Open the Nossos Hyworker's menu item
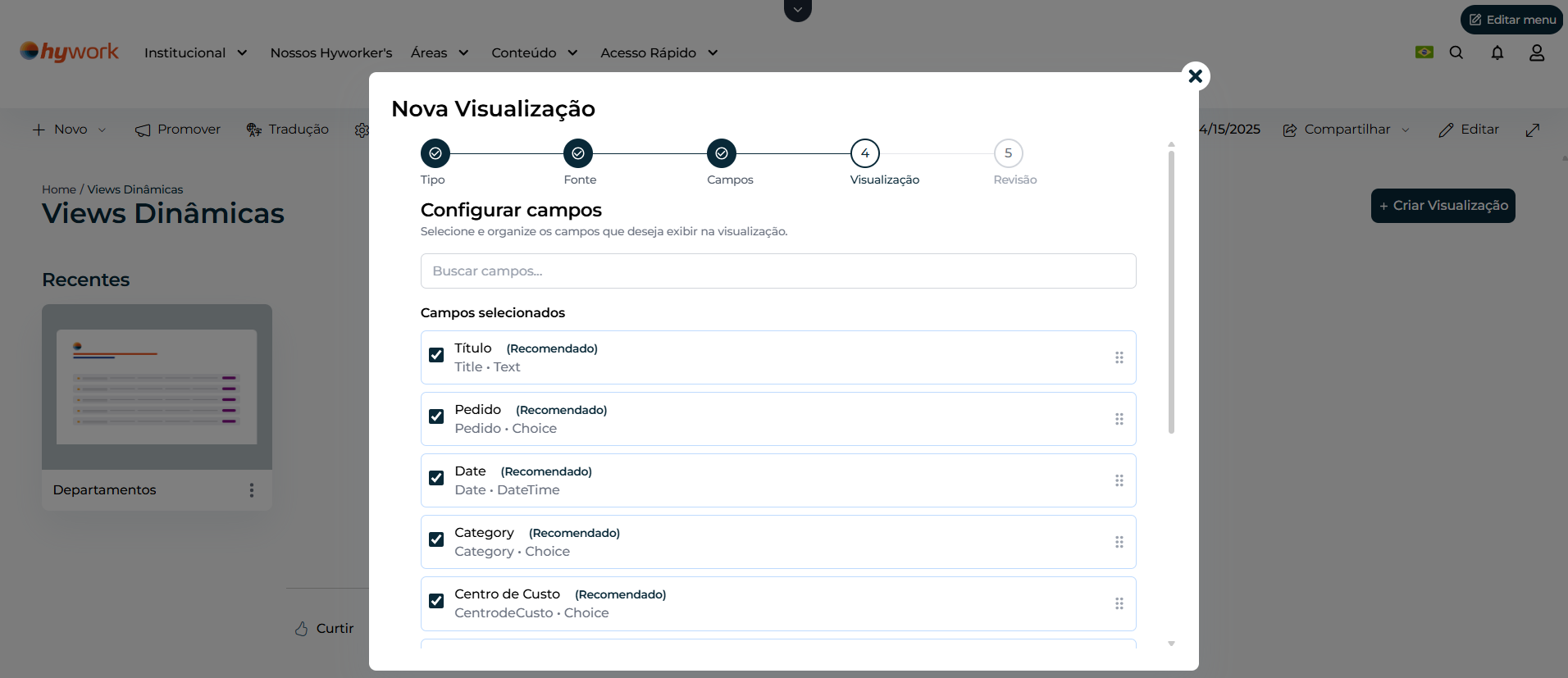1568x678 pixels. click(x=331, y=52)
